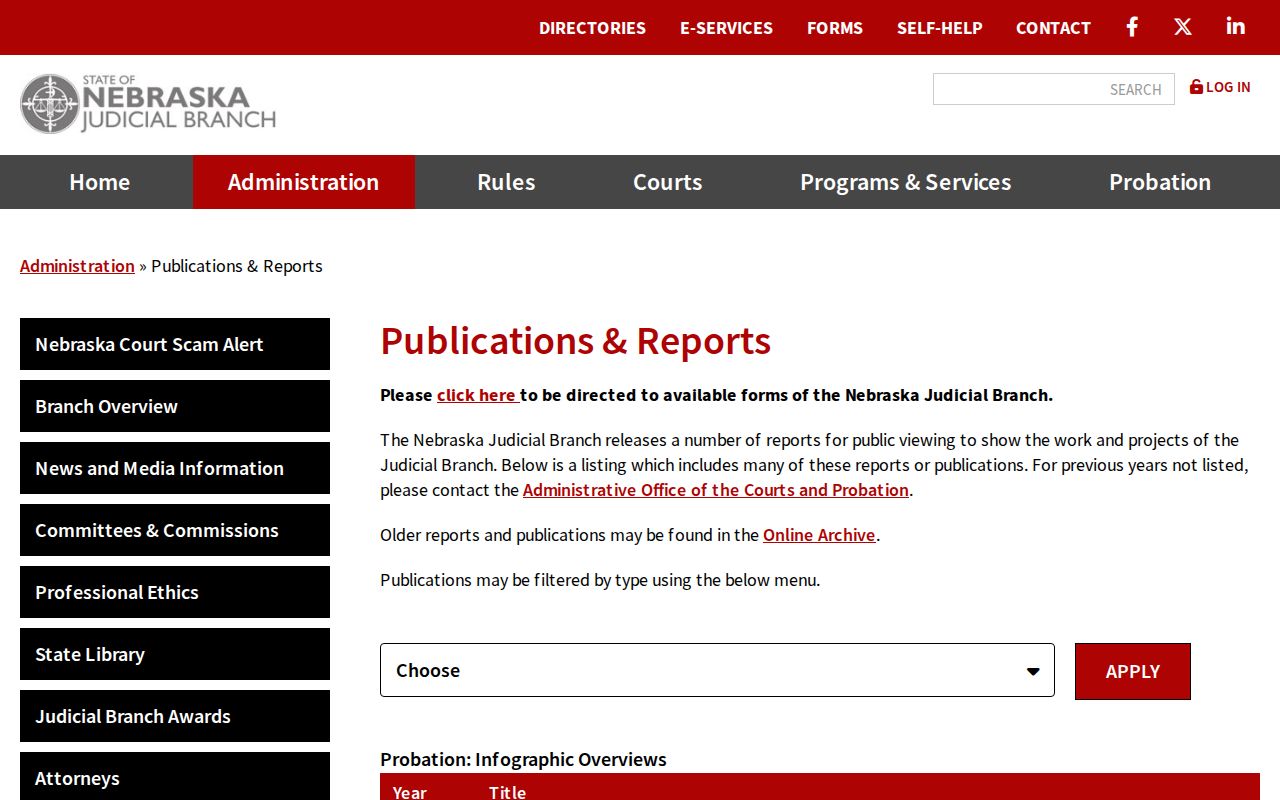Open the Courts navigation tab
The width and height of the screenshot is (1280, 800).
point(667,182)
